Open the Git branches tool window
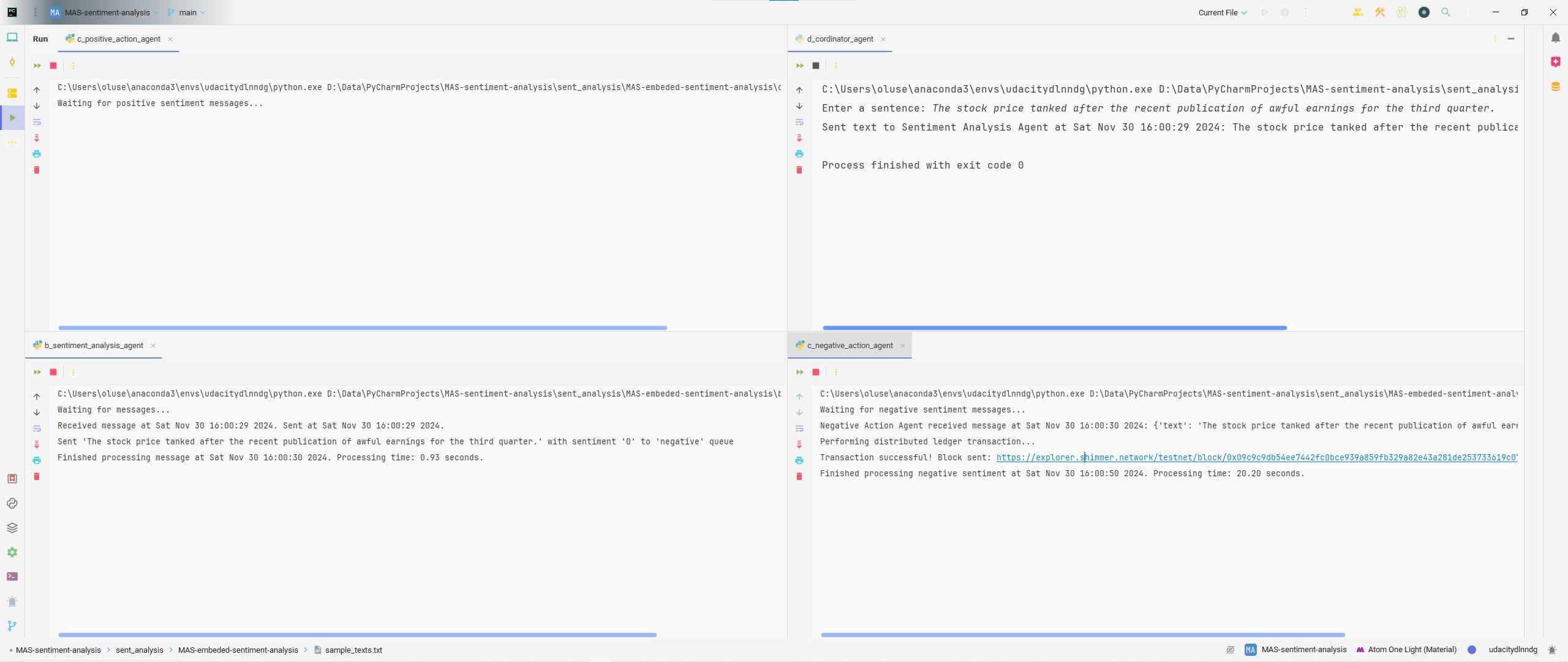Image resolution: width=1568 pixels, height=662 pixels. coord(12,626)
